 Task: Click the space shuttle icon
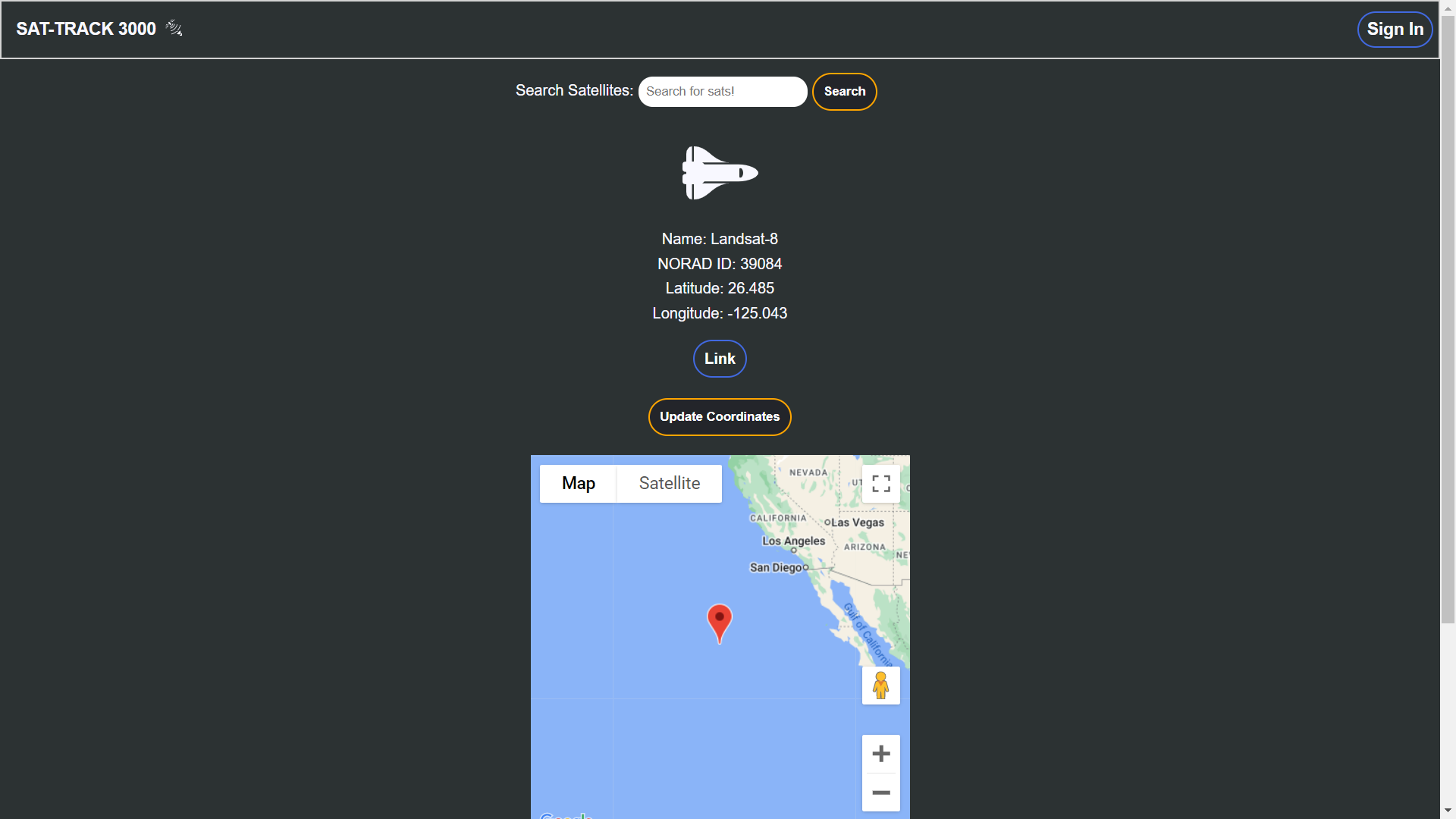pos(720,173)
